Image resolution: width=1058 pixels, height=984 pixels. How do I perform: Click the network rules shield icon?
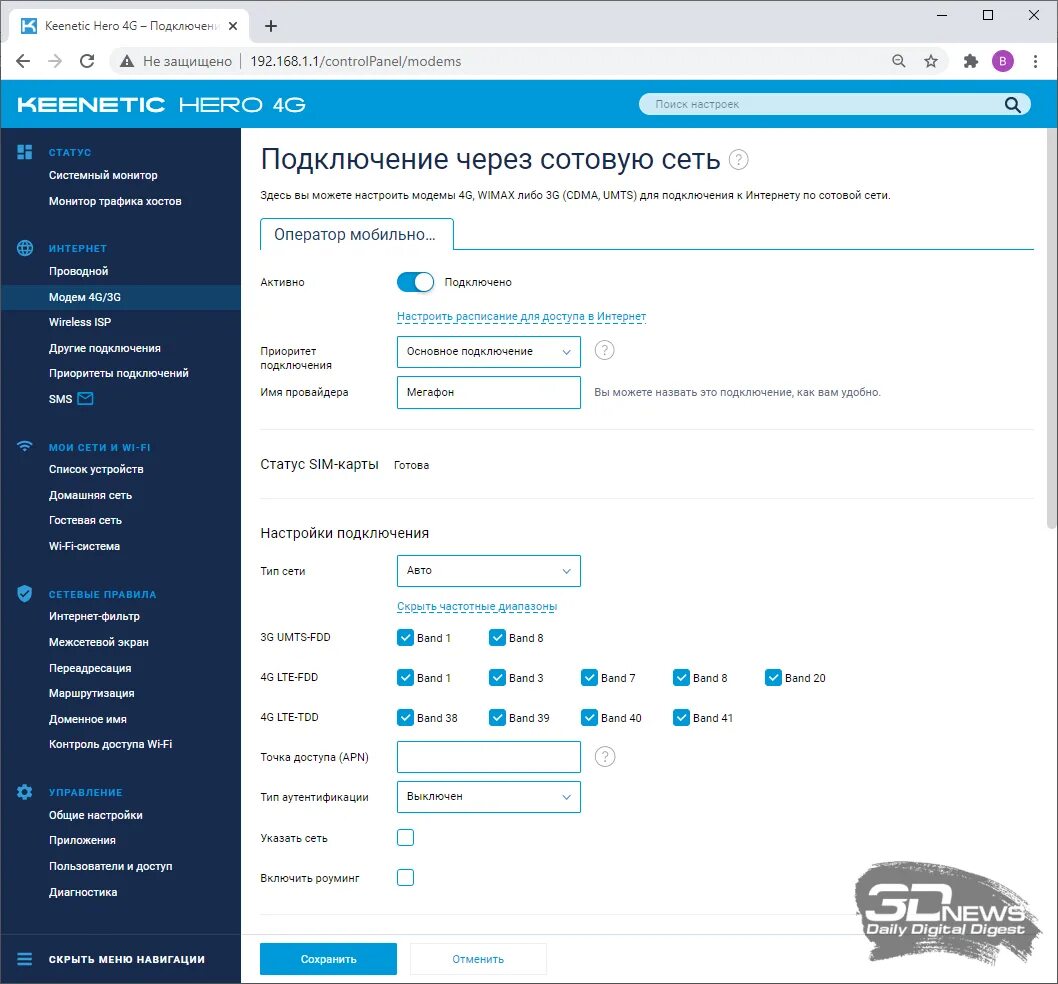[24, 593]
